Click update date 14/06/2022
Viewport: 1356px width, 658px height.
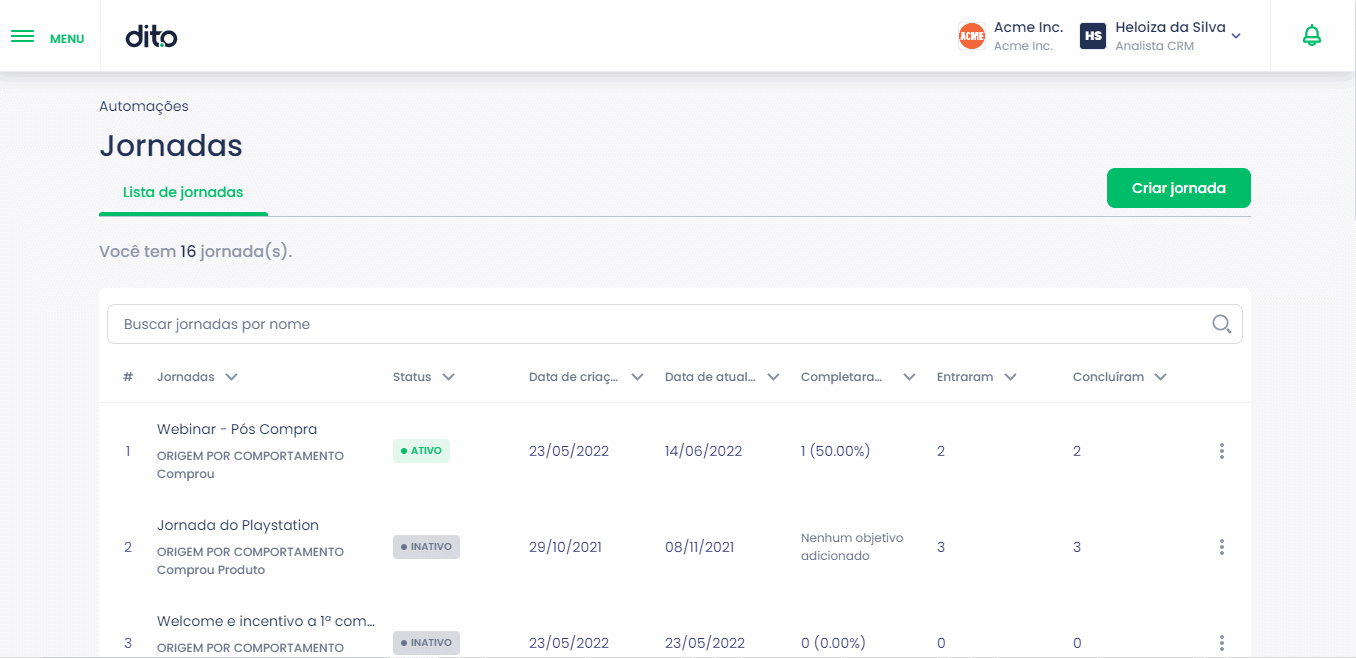point(703,451)
